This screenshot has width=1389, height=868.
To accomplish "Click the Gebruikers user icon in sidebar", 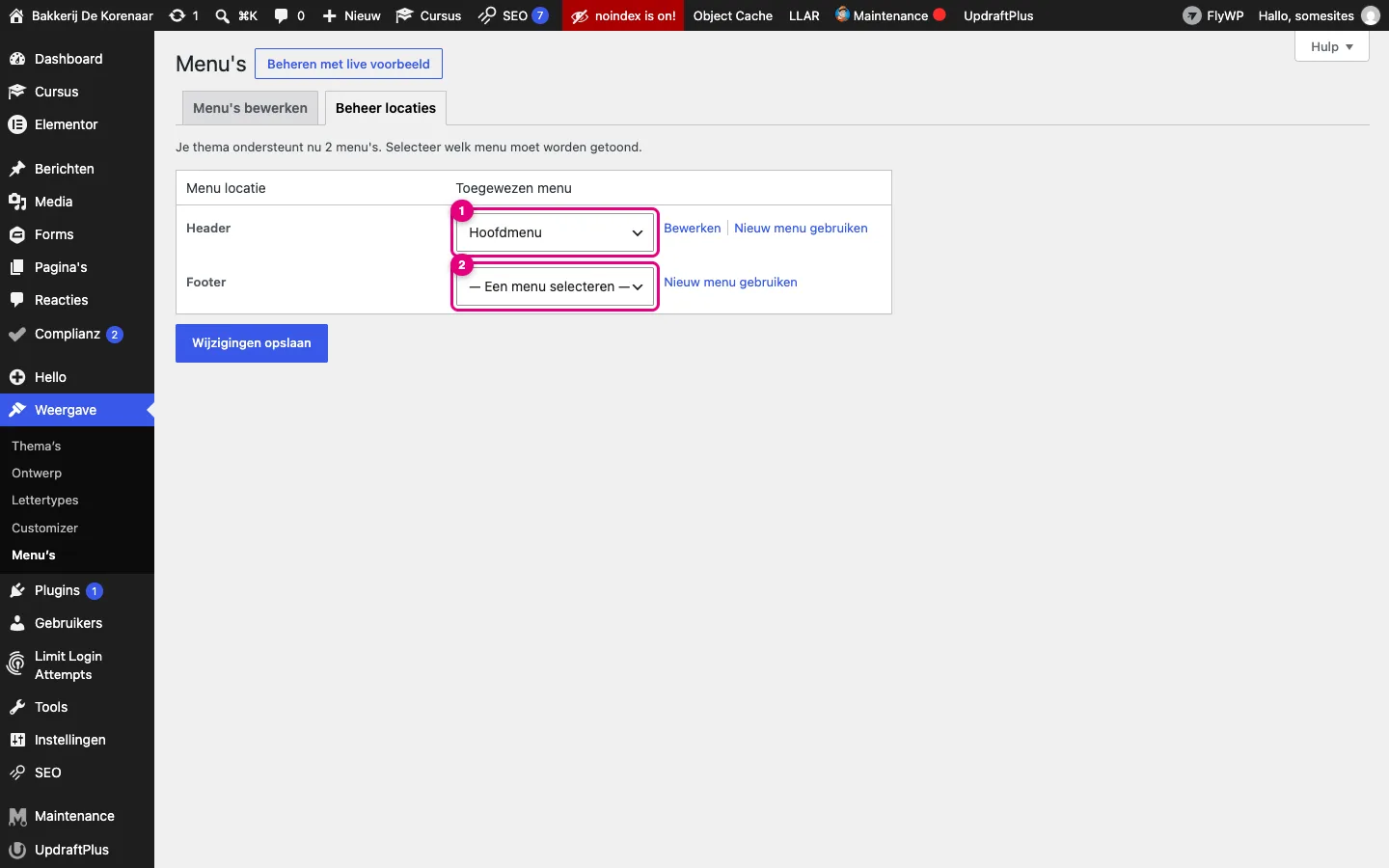I will coord(17,623).
